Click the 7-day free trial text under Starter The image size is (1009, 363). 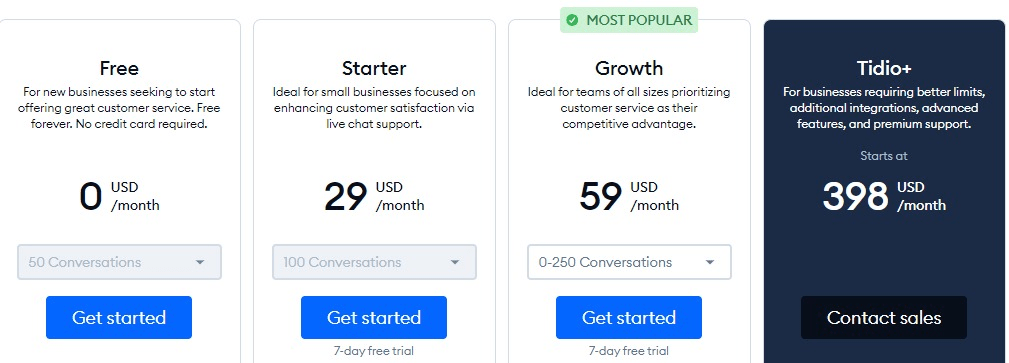374,351
